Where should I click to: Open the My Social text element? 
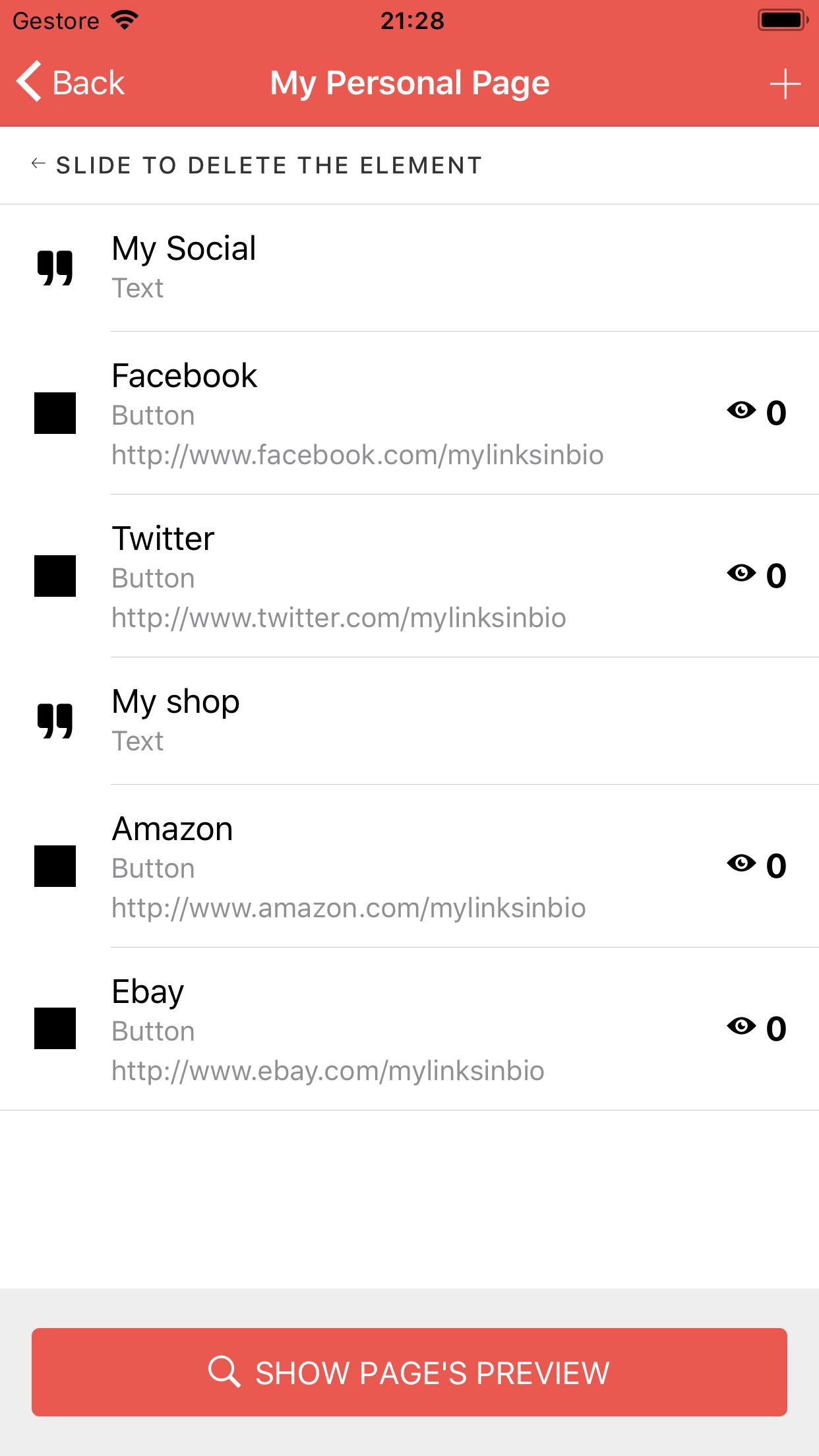(x=184, y=249)
